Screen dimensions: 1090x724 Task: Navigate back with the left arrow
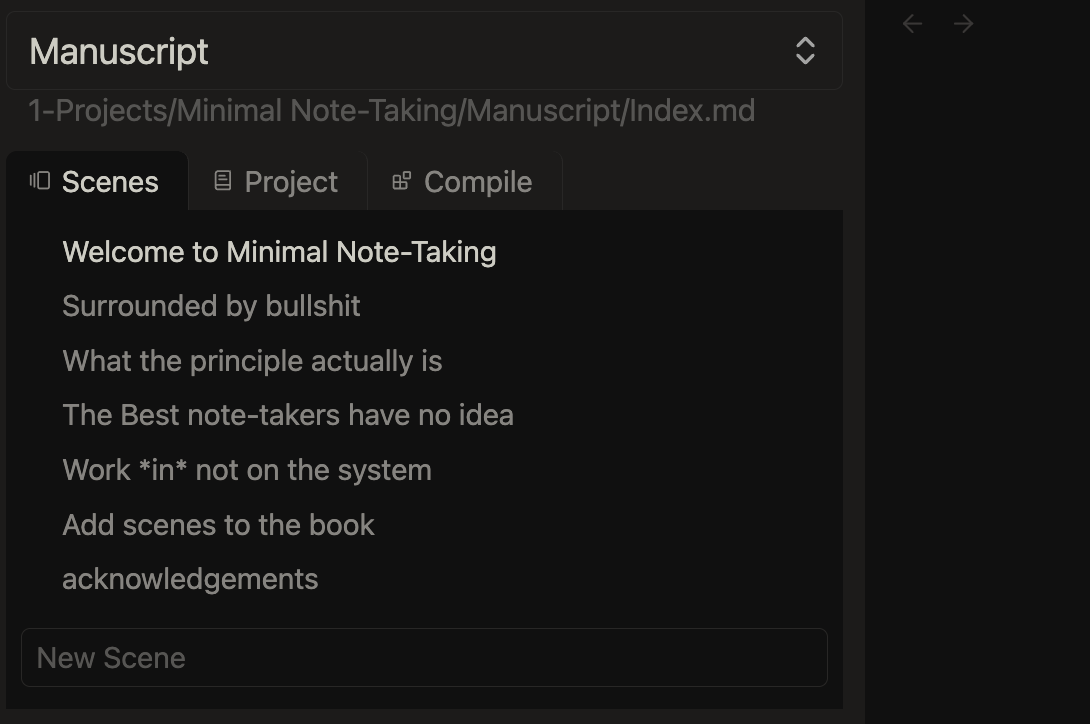(x=912, y=24)
